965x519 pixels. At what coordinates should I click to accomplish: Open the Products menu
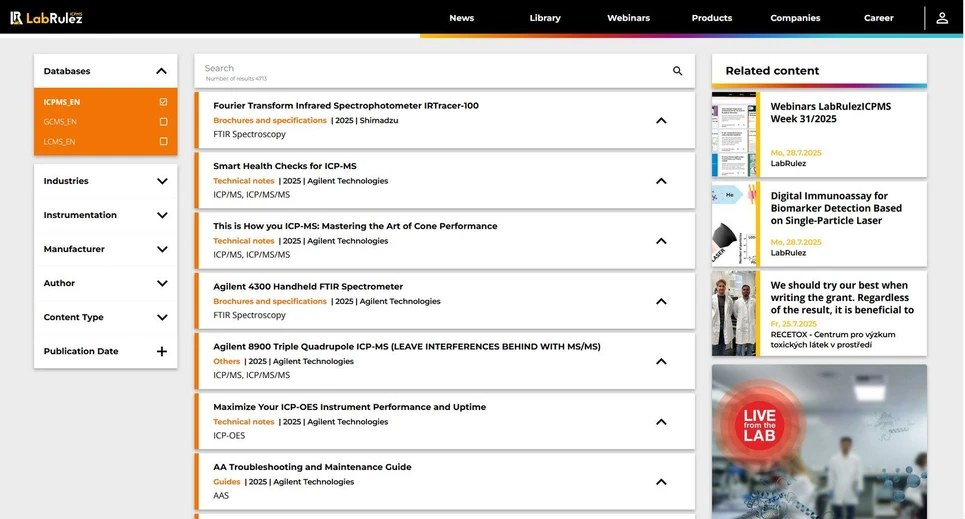pyautogui.click(x=712, y=18)
